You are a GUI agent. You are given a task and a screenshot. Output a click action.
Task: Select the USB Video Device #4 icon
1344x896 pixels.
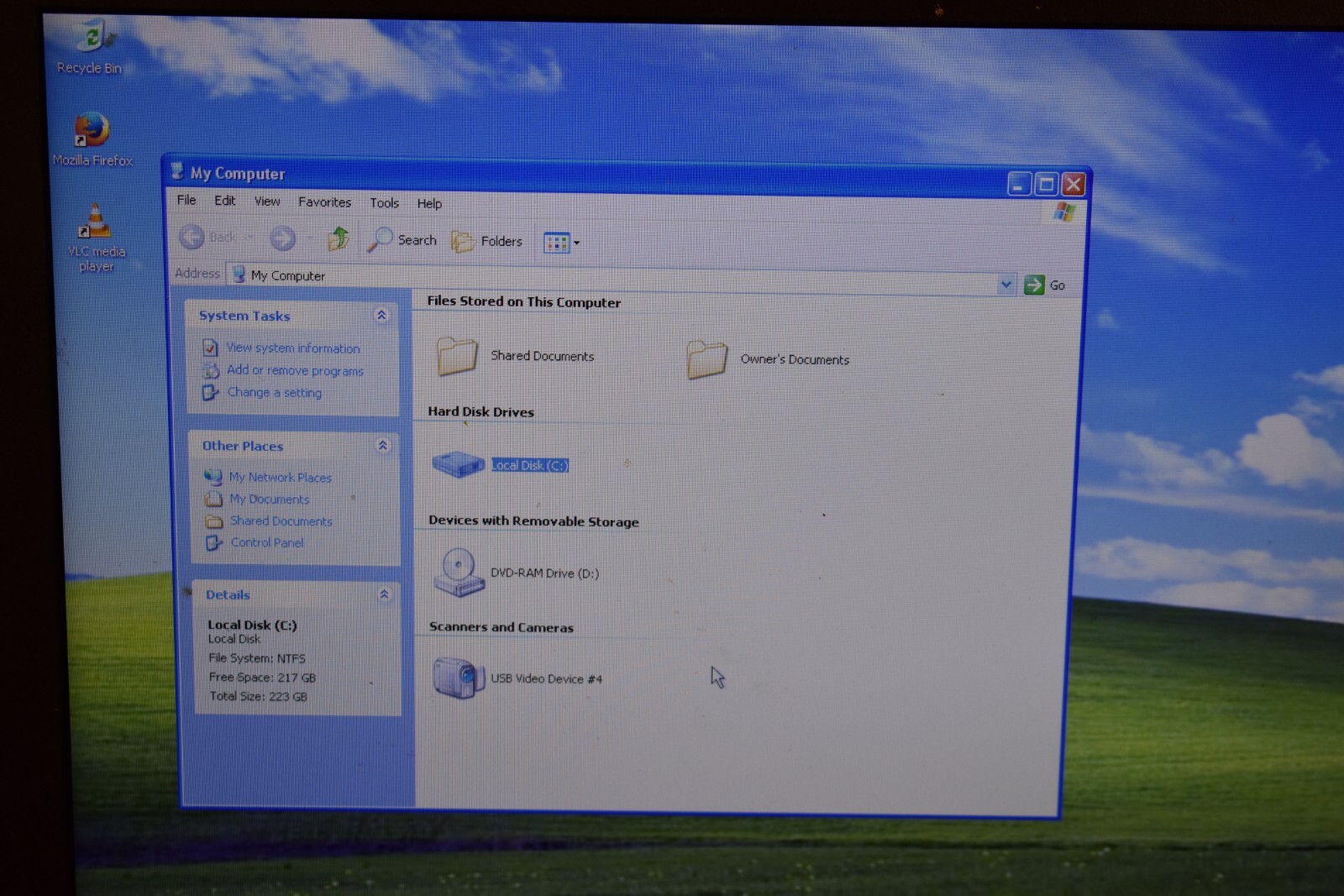click(459, 678)
